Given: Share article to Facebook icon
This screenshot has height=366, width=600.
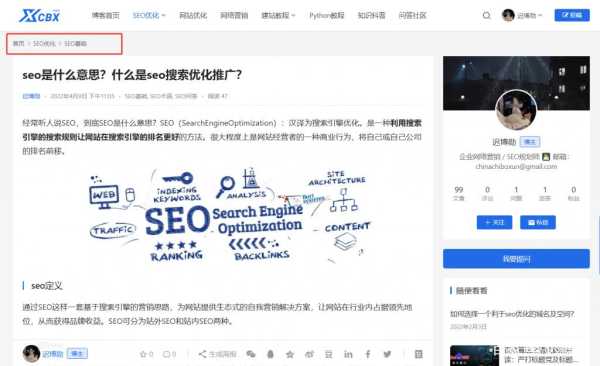Looking at the screenshot, I should click(368, 354).
